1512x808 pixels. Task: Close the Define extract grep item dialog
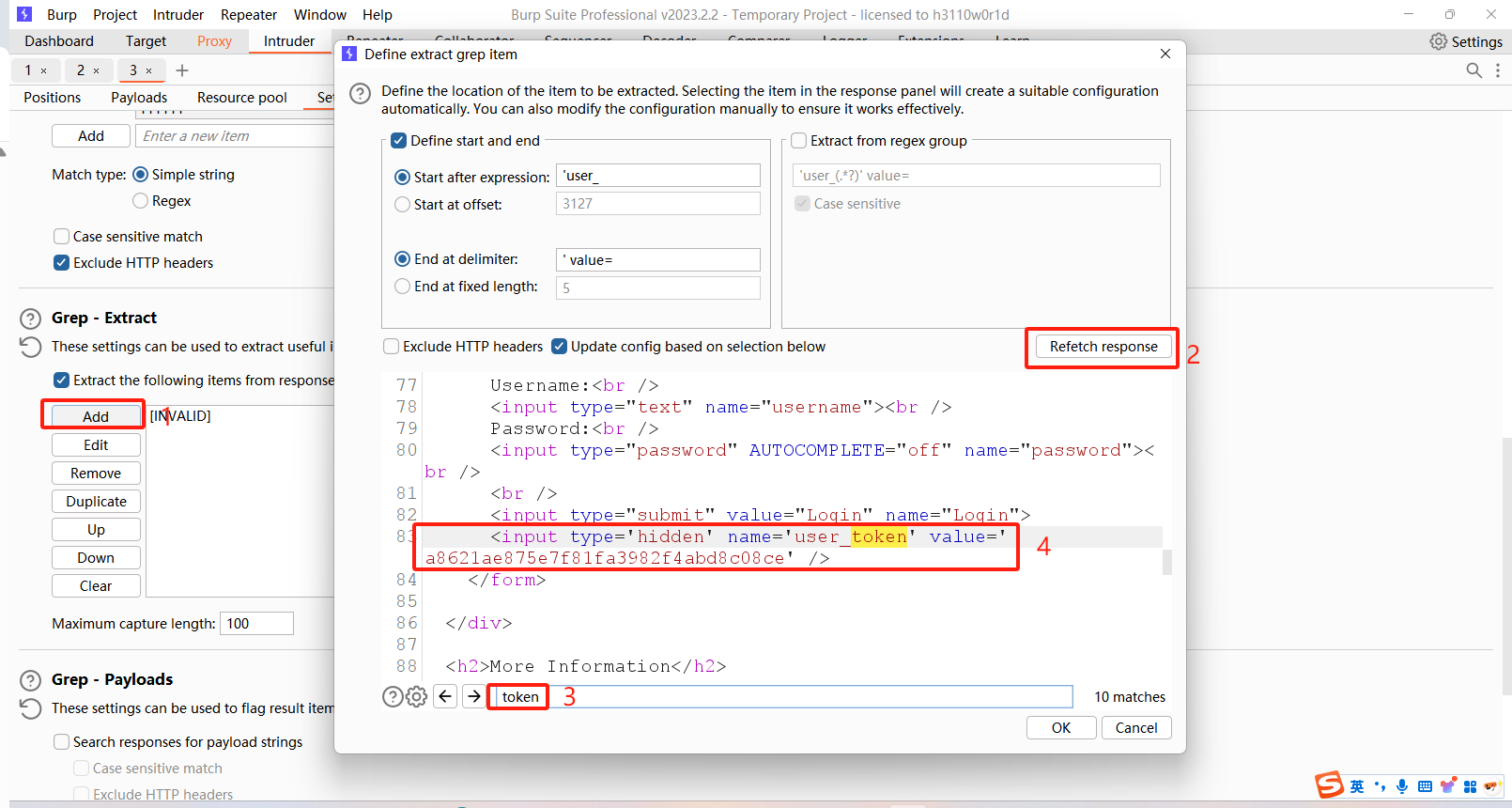pyautogui.click(x=1165, y=54)
